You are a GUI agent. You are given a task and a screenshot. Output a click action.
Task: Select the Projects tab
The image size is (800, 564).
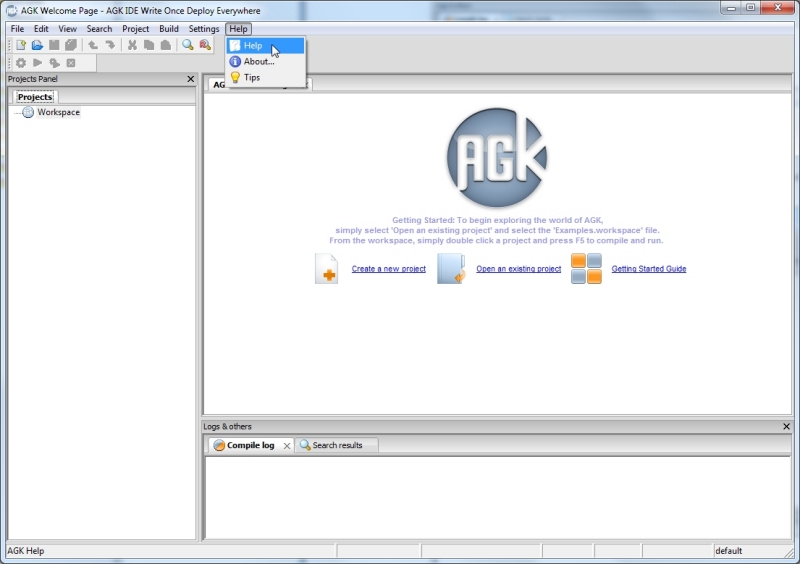click(x=35, y=97)
